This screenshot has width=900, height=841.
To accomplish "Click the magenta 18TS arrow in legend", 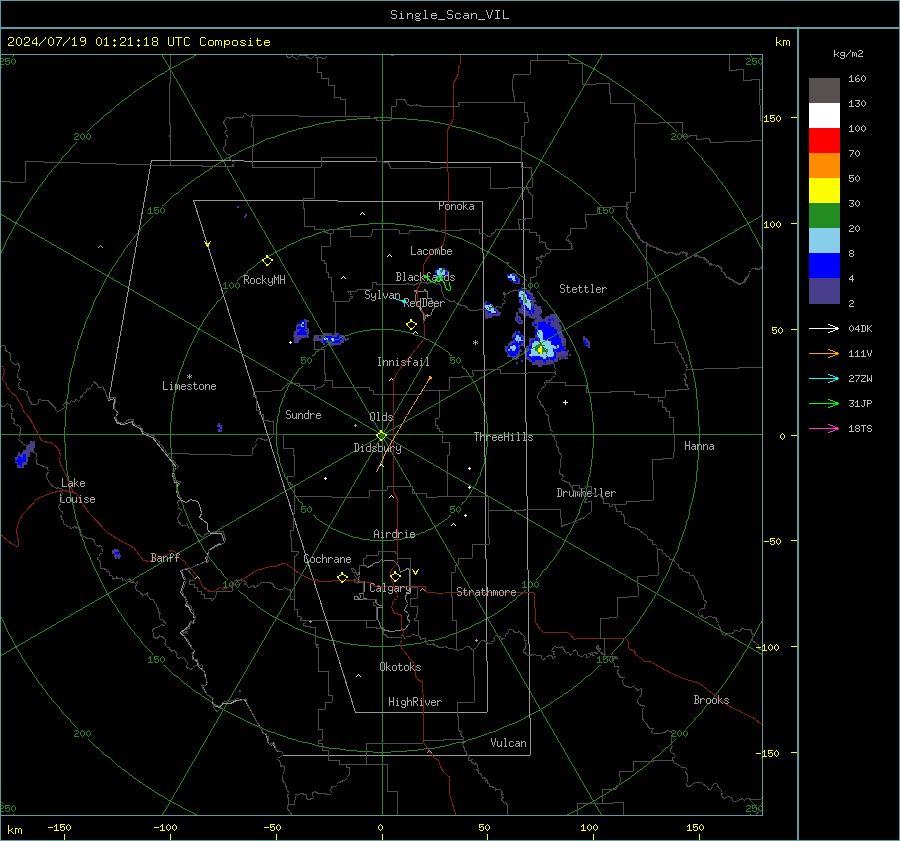I will click(x=824, y=429).
